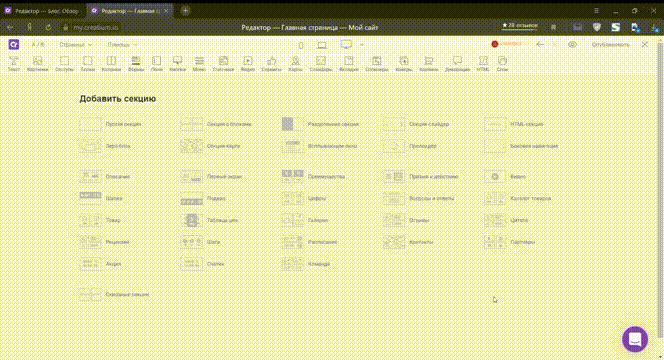The height and width of the screenshot is (360, 664).
Task: Expand the device view chevron arrow
Action: (362, 44)
